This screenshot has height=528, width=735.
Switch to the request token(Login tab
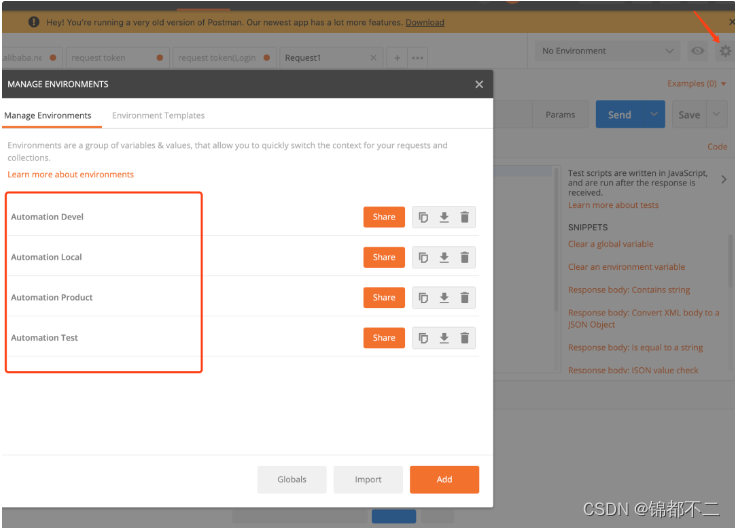[x=224, y=58]
